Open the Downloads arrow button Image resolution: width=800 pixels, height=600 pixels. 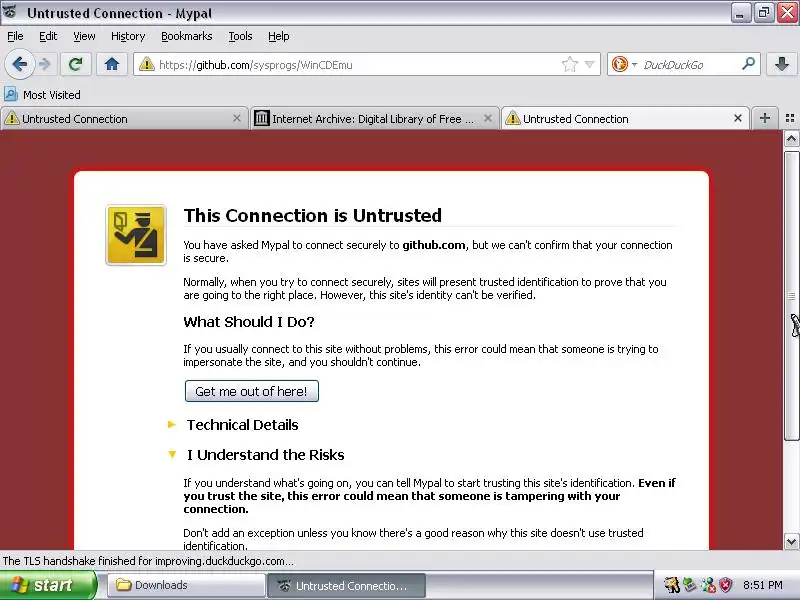click(781, 64)
